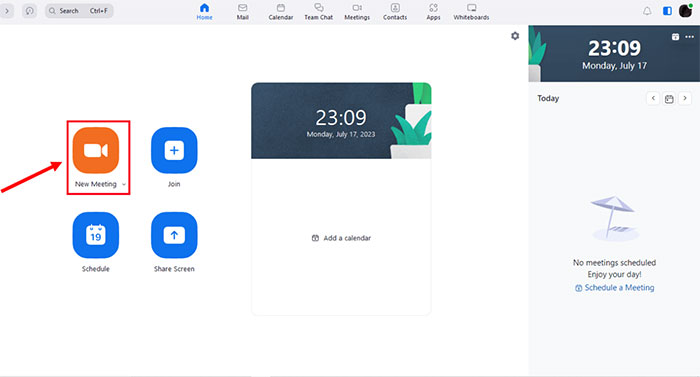Open the date picker icon beside Today
Image resolution: width=700 pixels, height=377 pixels.
(x=669, y=99)
